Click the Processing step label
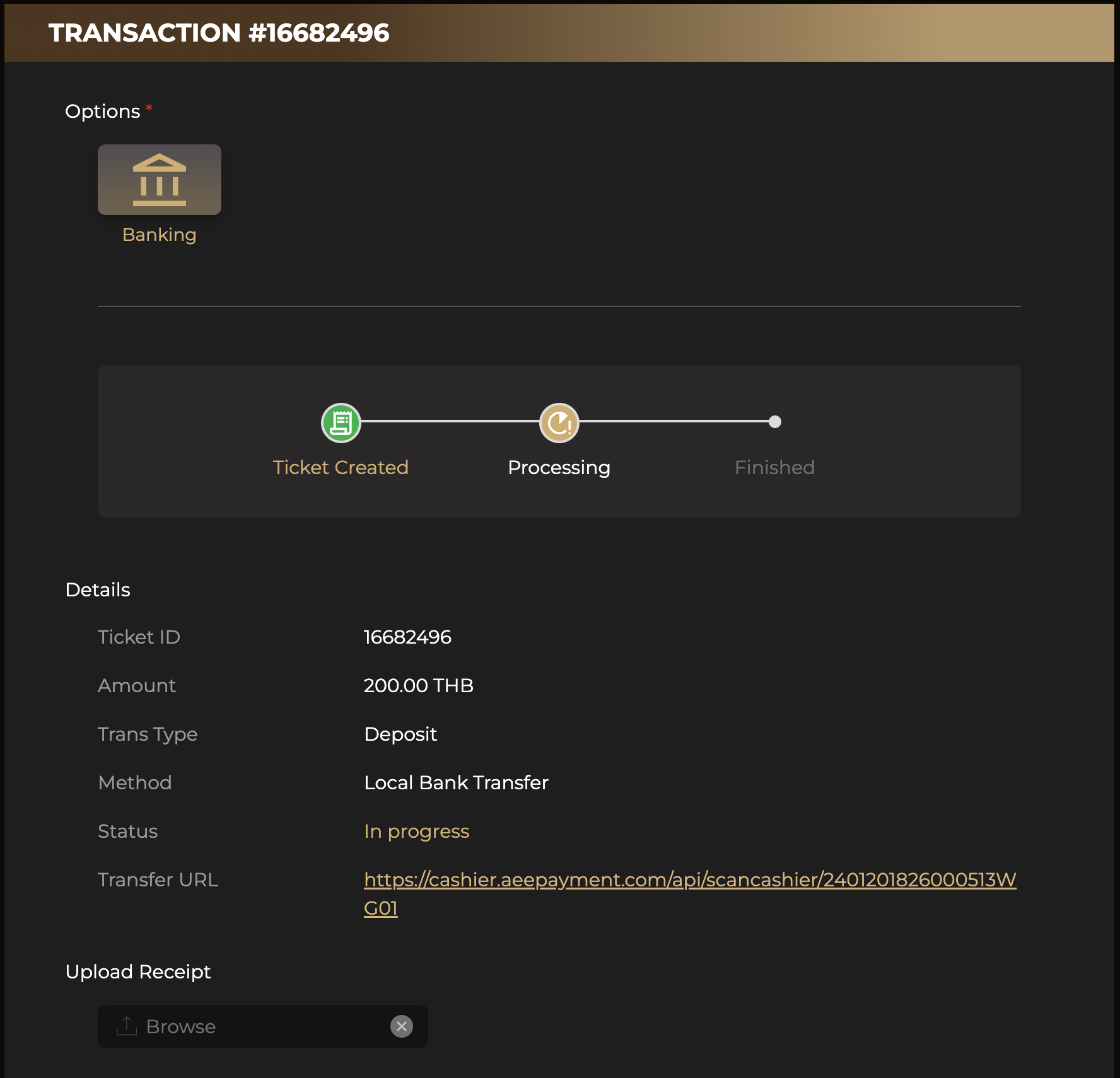The width and height of the screenshot is (1120, 1078). (559, 468)
